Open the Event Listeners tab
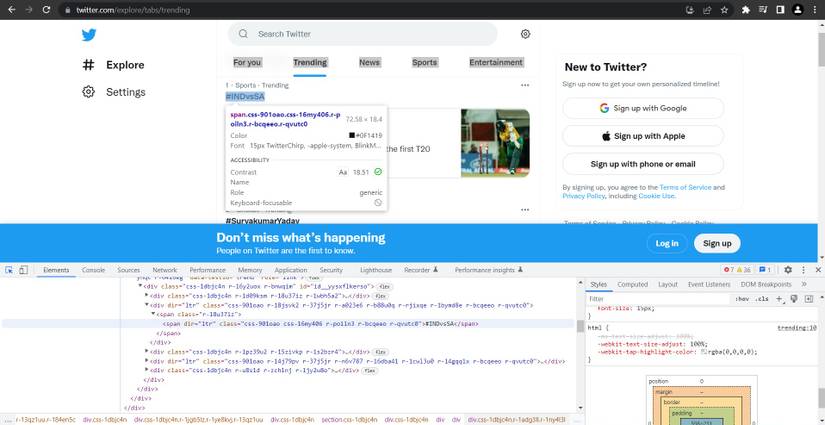The height and width of the screenshot is (425, 825). tap(709, 284)
